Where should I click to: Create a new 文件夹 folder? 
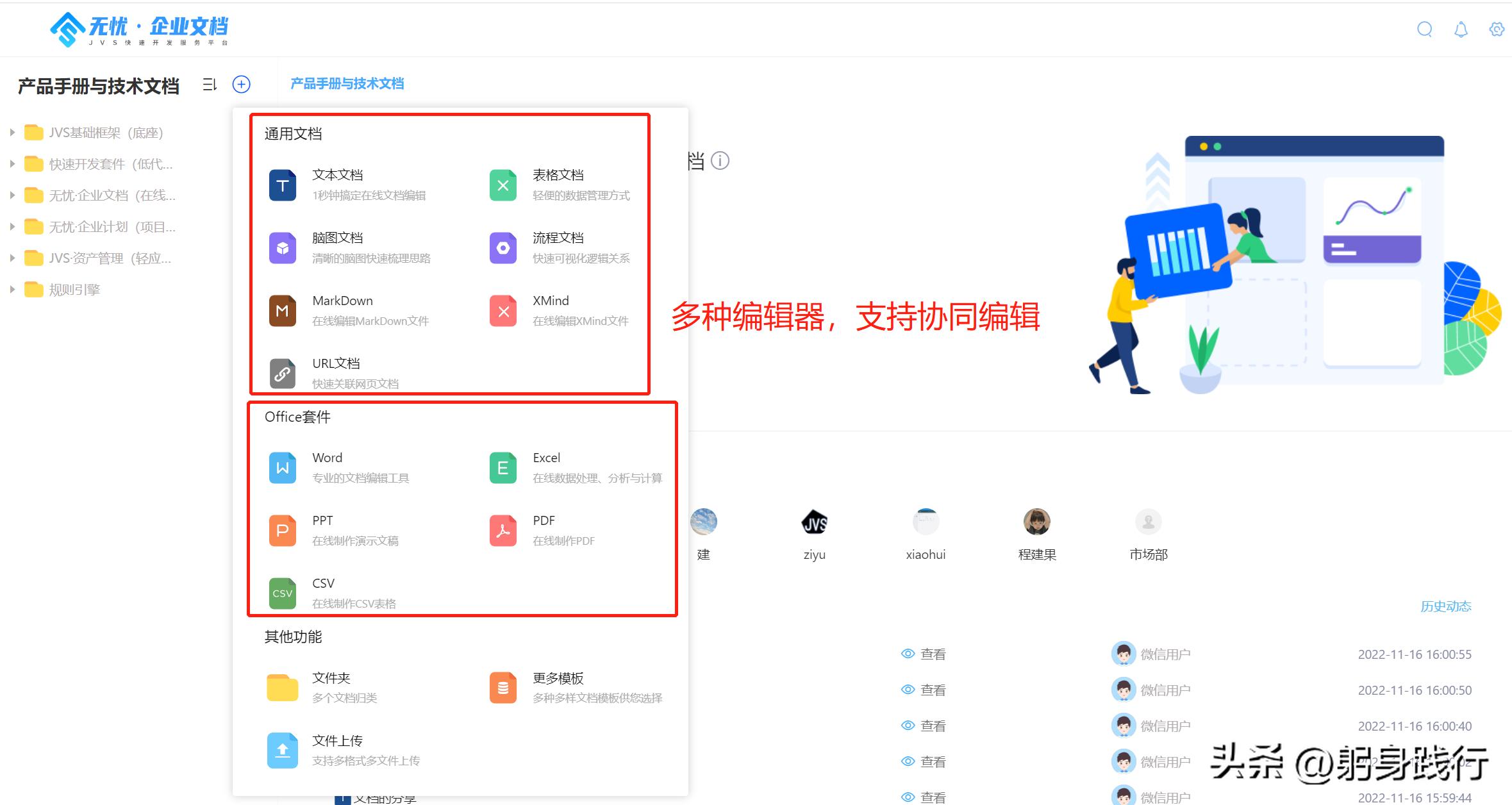pos(322,687)
